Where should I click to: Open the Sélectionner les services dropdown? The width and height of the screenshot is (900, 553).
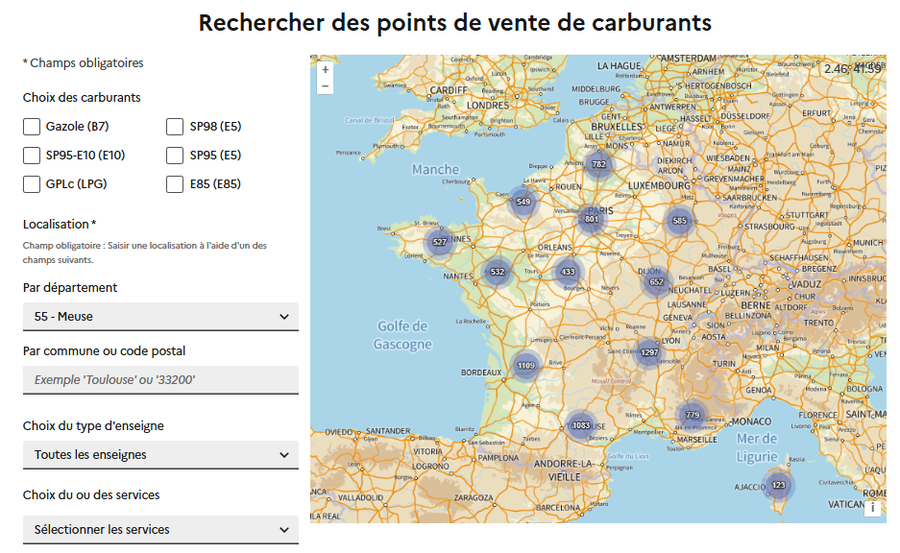161,529
